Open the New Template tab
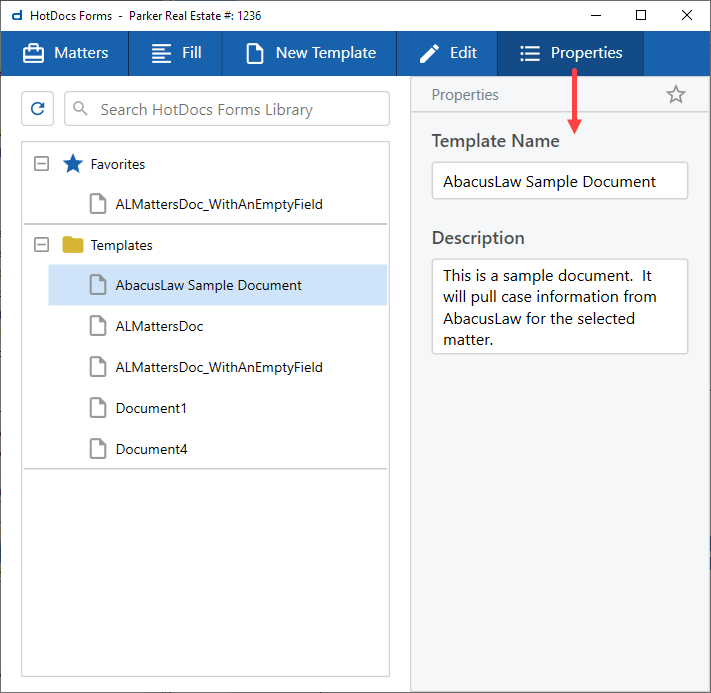The height and width of the screenshot is (693, 711). [310, 53]
